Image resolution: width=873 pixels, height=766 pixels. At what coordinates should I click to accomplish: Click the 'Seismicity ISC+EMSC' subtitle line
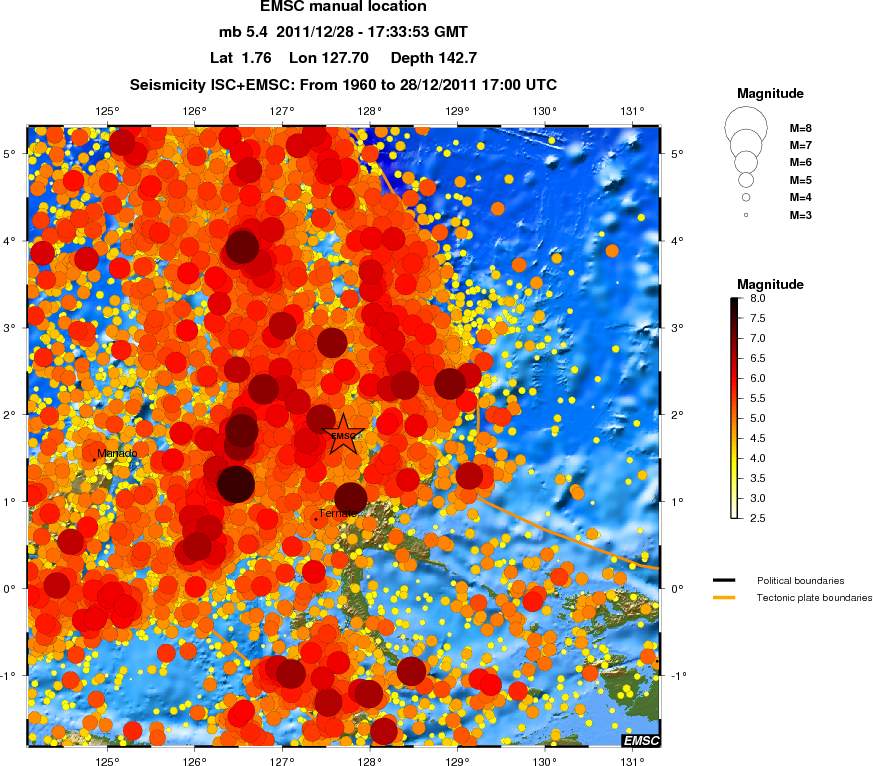pyautogui.click(x=344, y=85)
